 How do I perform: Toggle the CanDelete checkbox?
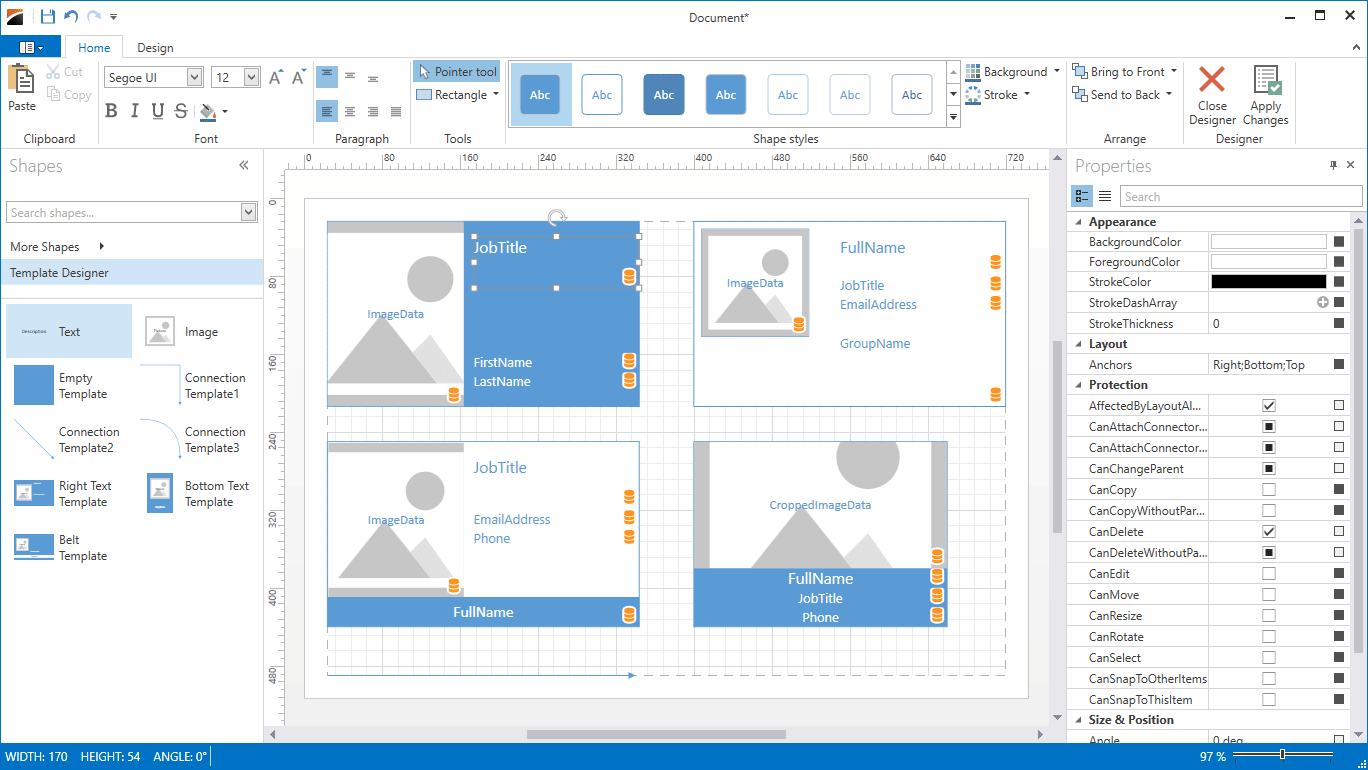(1269, 532)
